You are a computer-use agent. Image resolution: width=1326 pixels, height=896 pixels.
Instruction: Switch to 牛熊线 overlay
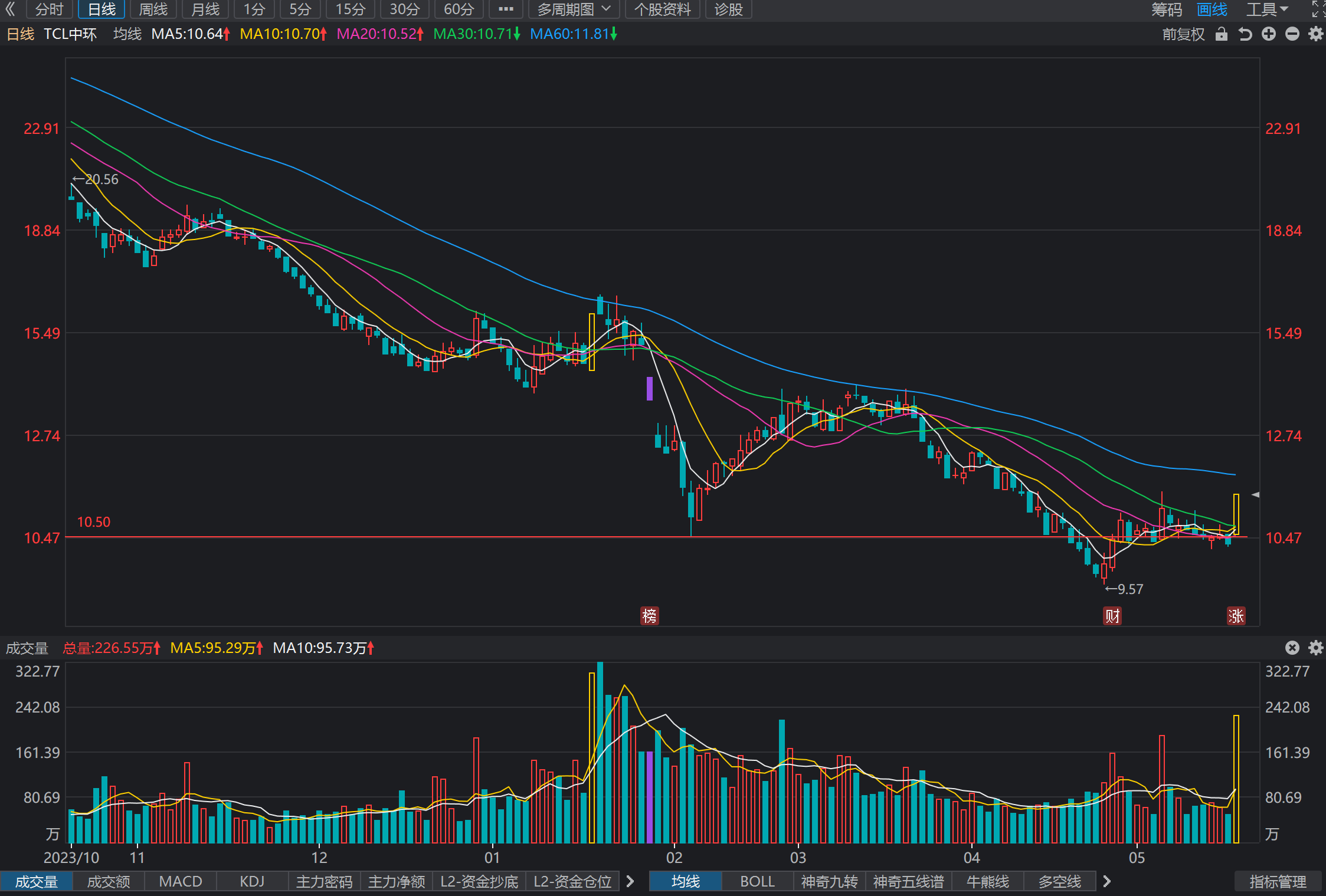pyautogui.click(x=988, y=881)
